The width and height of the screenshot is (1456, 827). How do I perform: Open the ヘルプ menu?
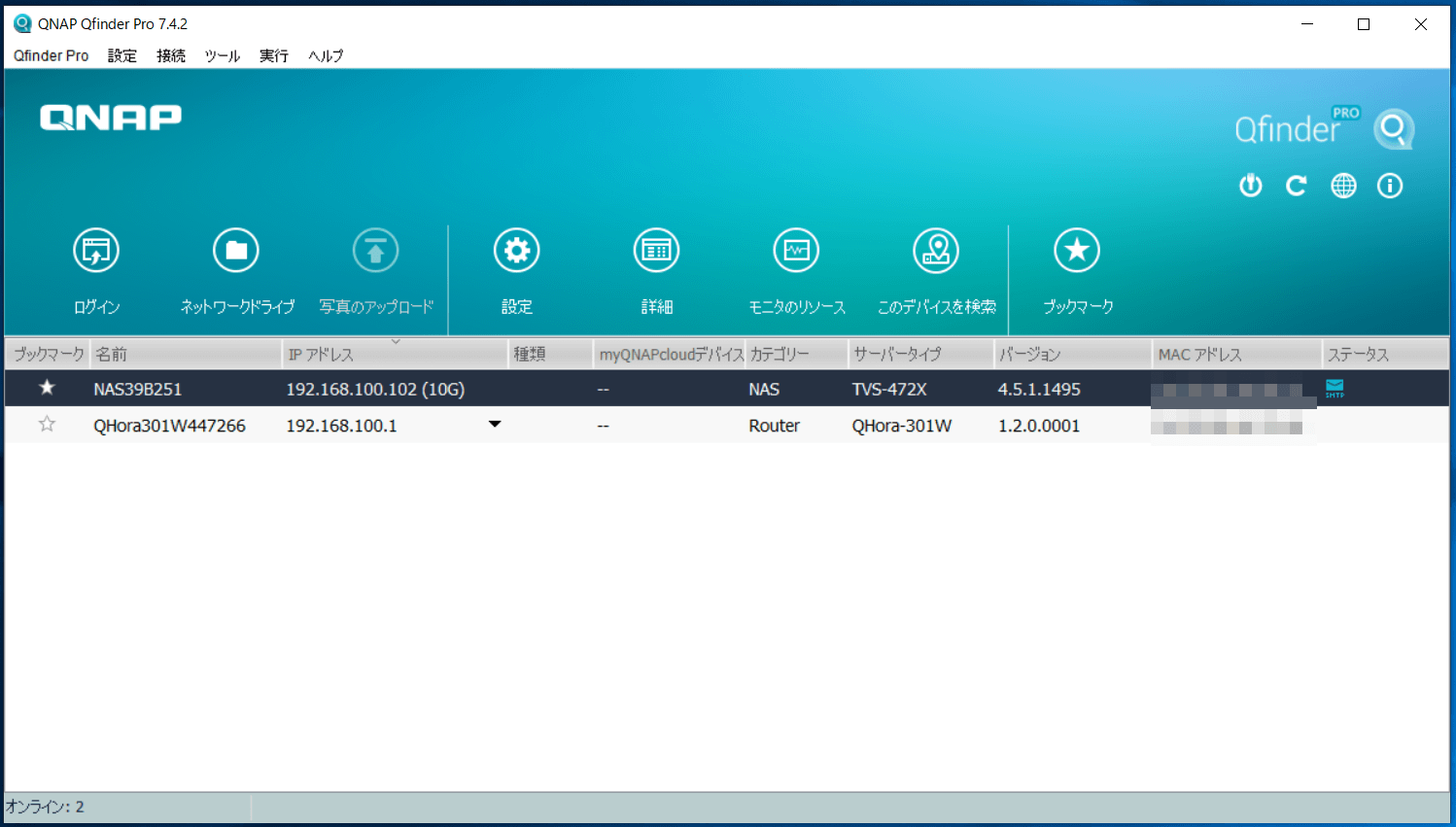[x=326, y=55]
